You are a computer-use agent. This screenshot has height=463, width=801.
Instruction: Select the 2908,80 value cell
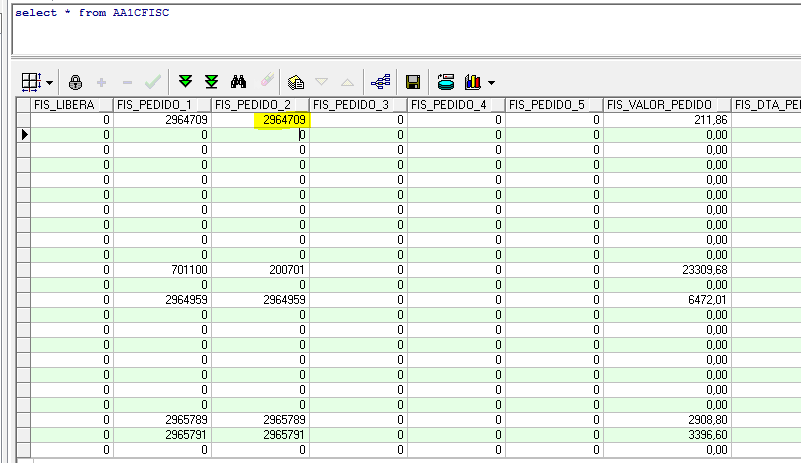tap(667, 420)
